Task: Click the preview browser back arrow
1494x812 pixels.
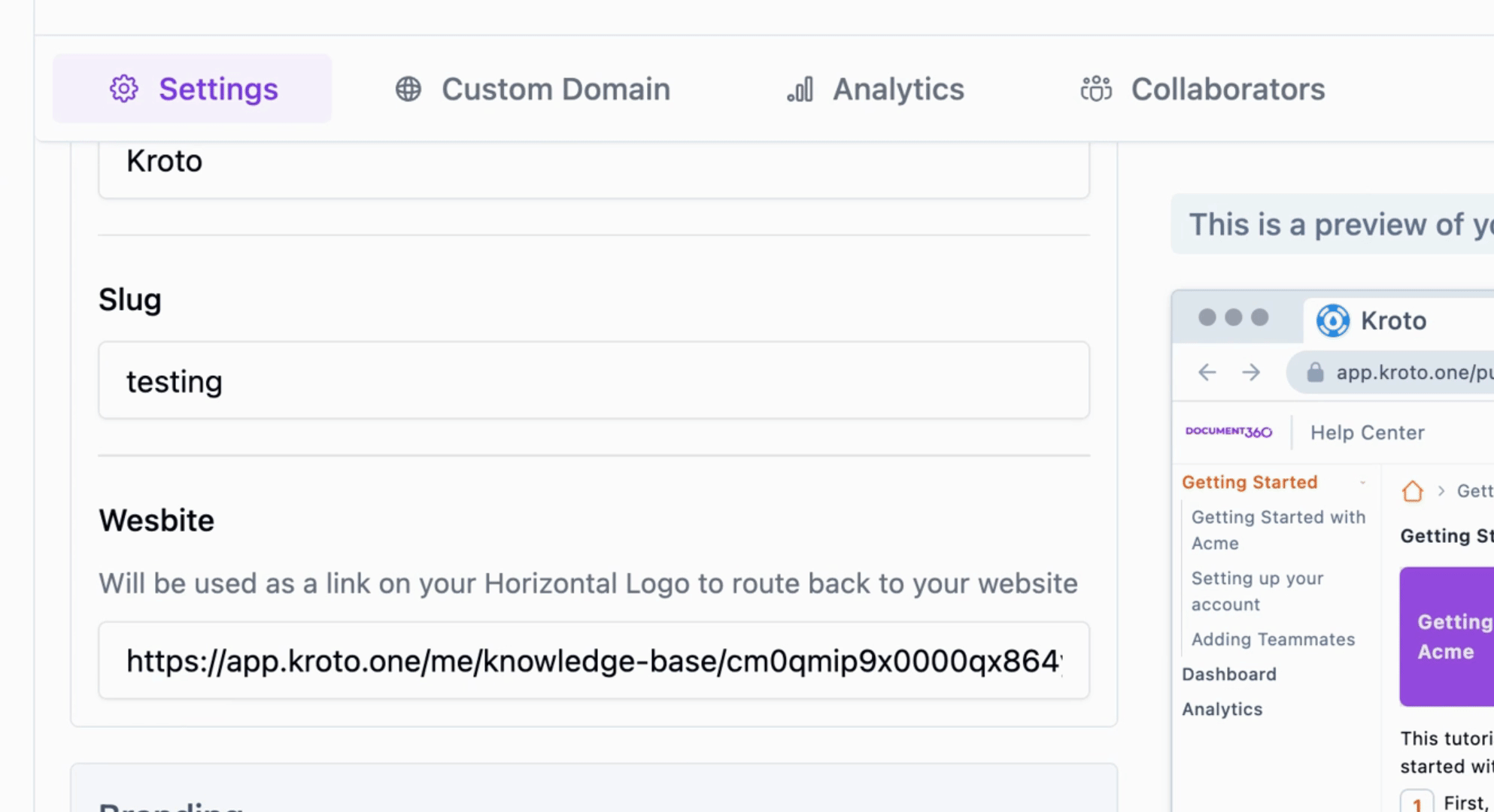Action: [1207, 372]
